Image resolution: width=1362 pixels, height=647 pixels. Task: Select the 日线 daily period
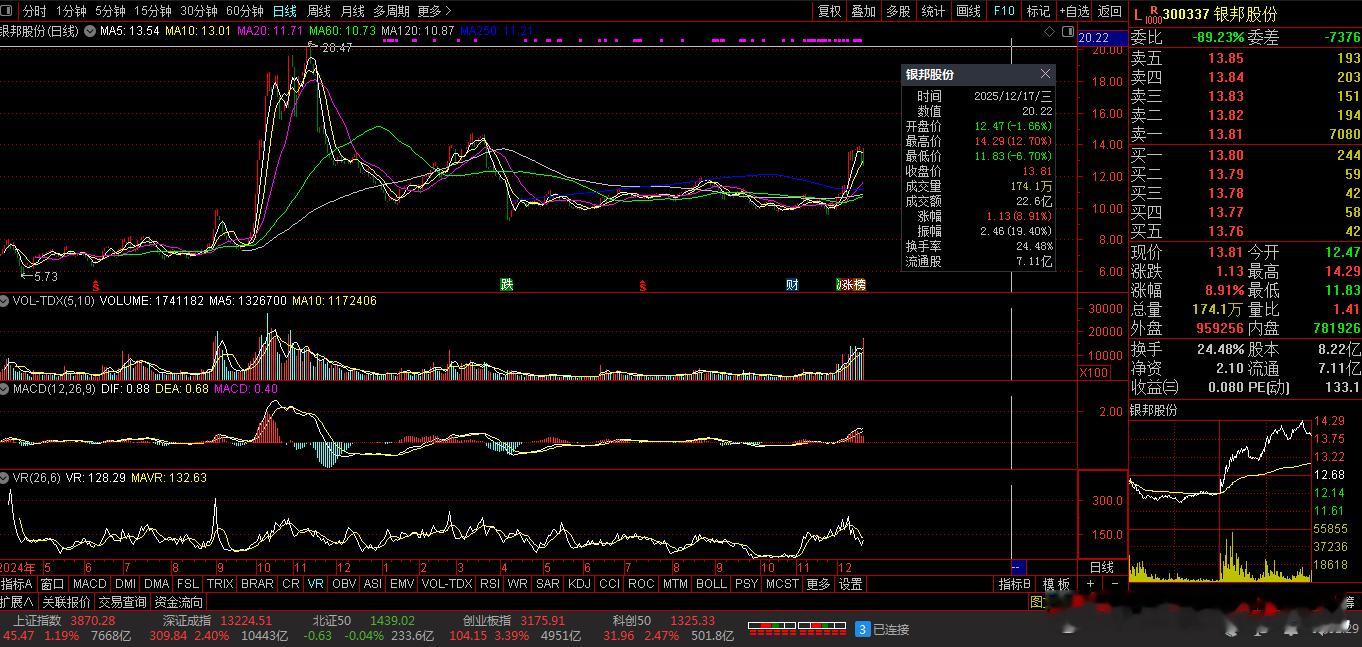point(284,11)
